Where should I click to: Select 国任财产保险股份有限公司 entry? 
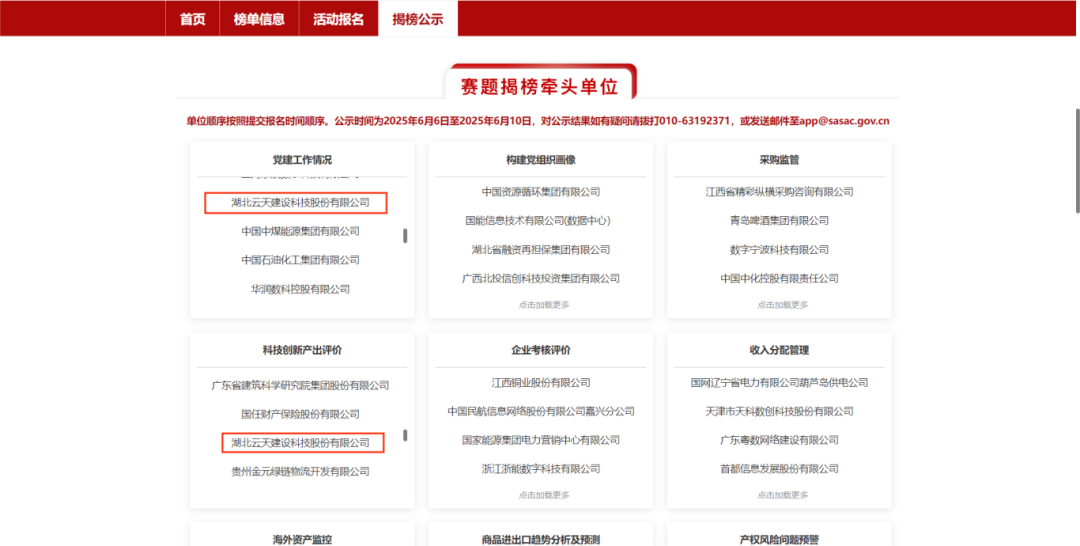(300, 414)
